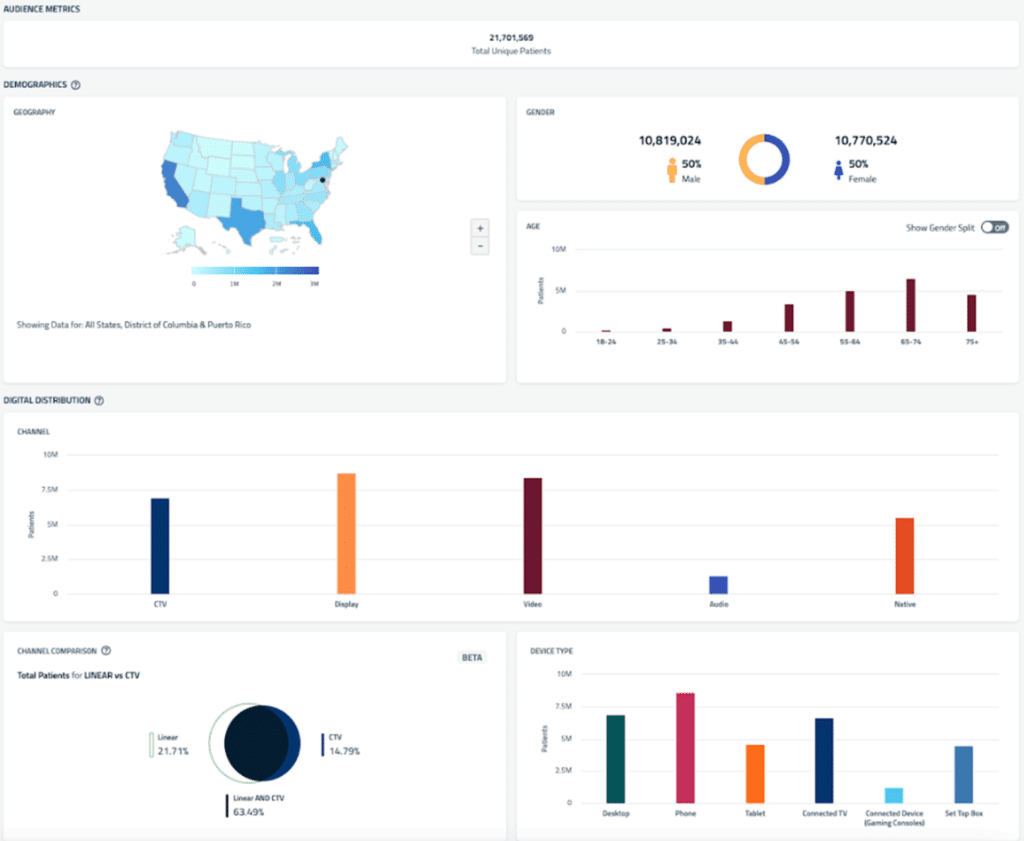
Task: Click the 'GEOGRAPHY' panel title
Action: click(35, 112)
